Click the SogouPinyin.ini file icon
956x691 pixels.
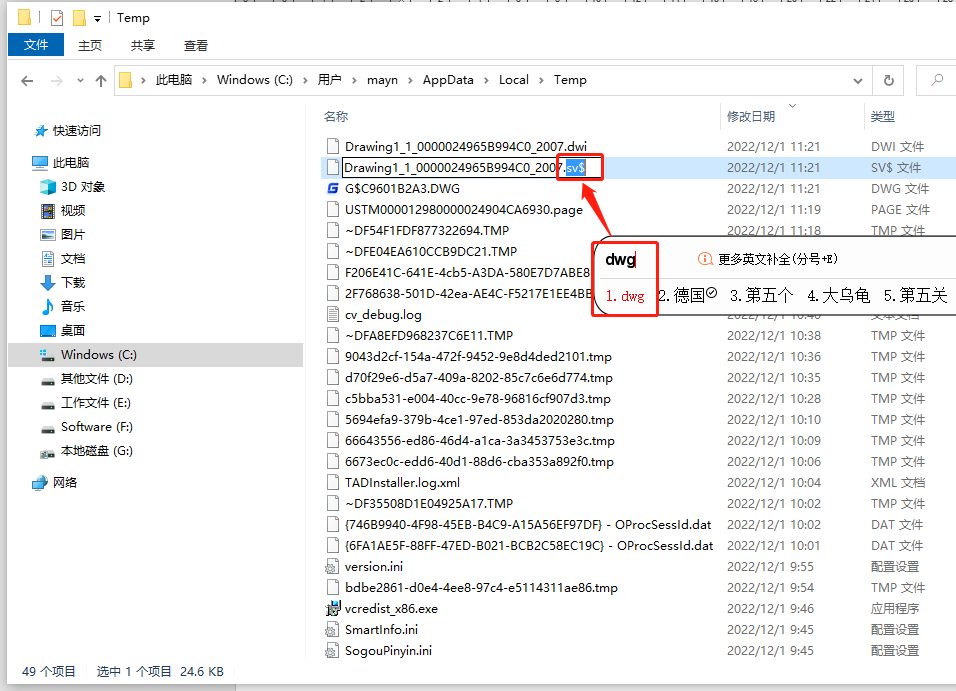click(333, 650)
